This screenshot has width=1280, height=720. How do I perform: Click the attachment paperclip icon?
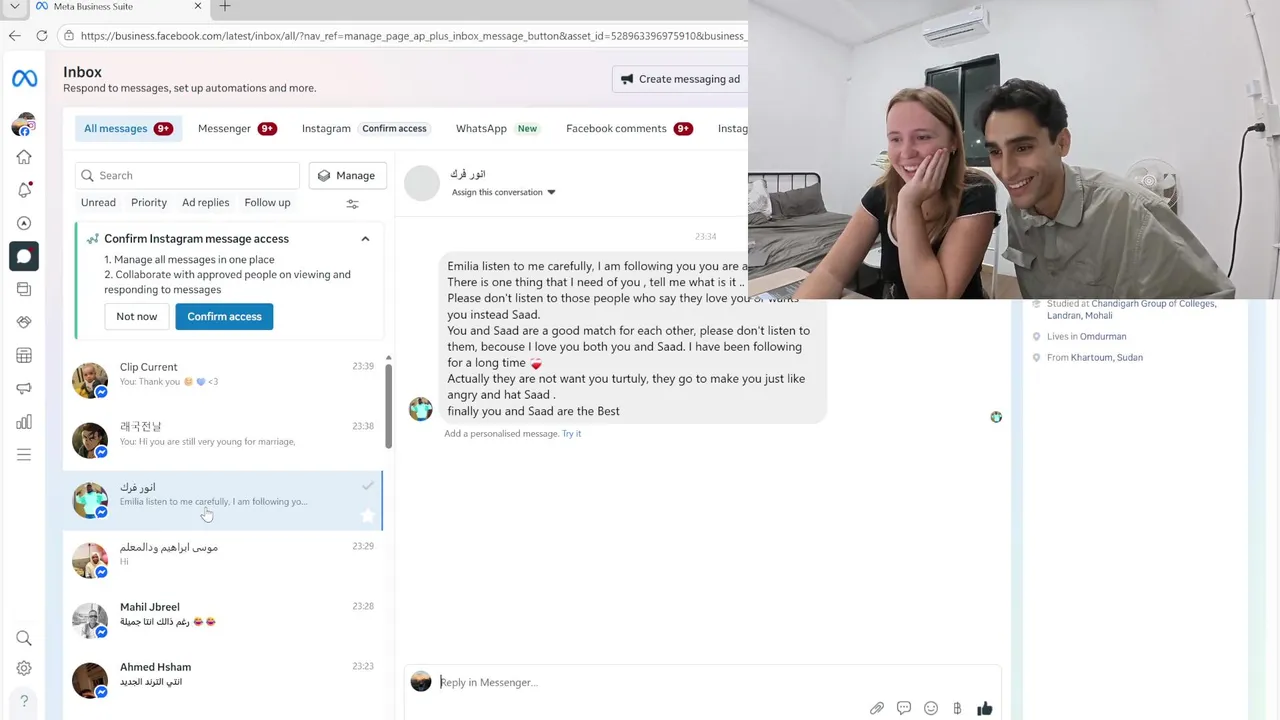tap(877, 708)
